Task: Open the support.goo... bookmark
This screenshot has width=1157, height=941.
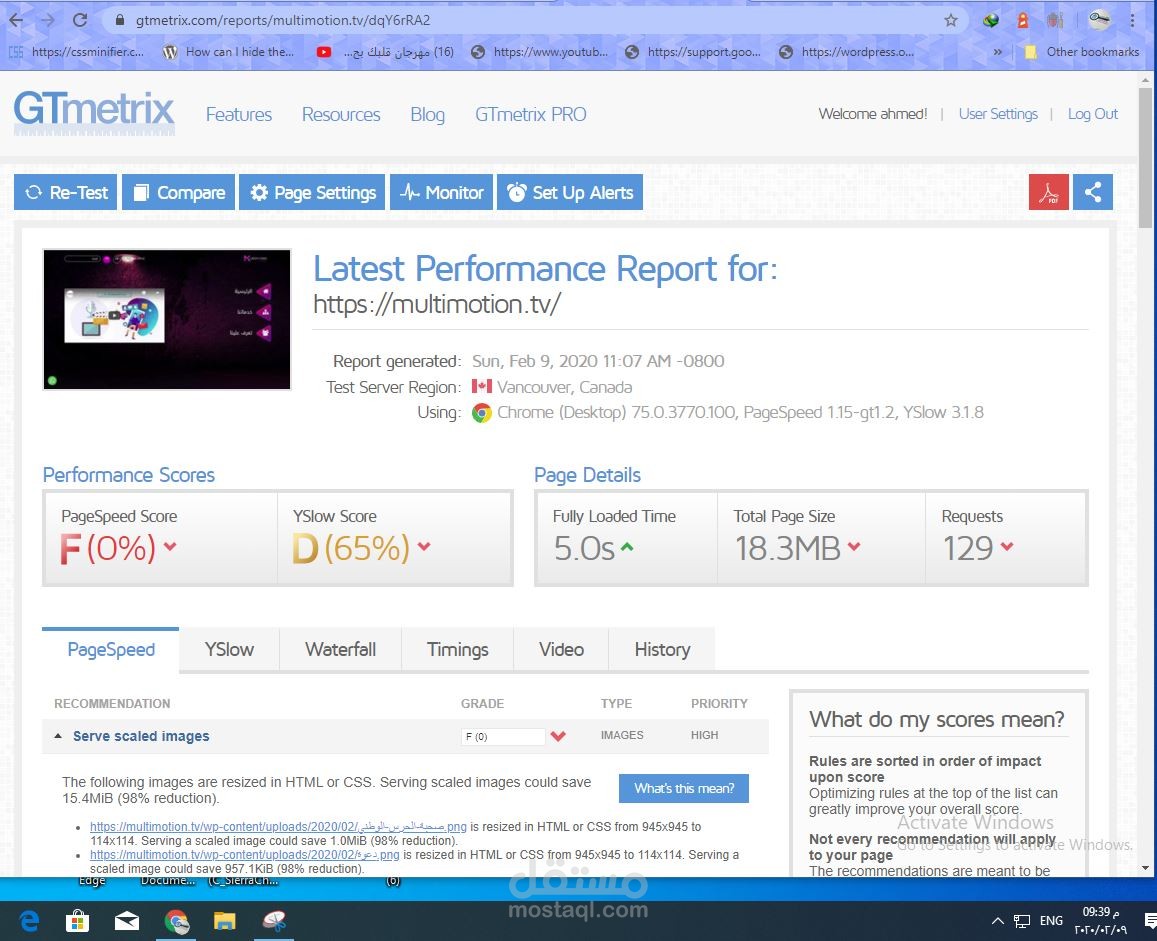Action: point(693,52)
